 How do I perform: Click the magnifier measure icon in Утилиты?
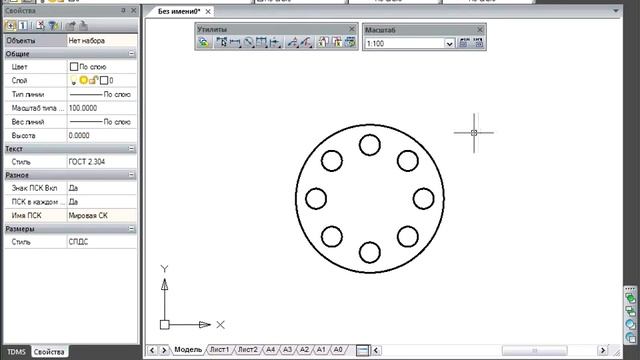coord(249,42)
